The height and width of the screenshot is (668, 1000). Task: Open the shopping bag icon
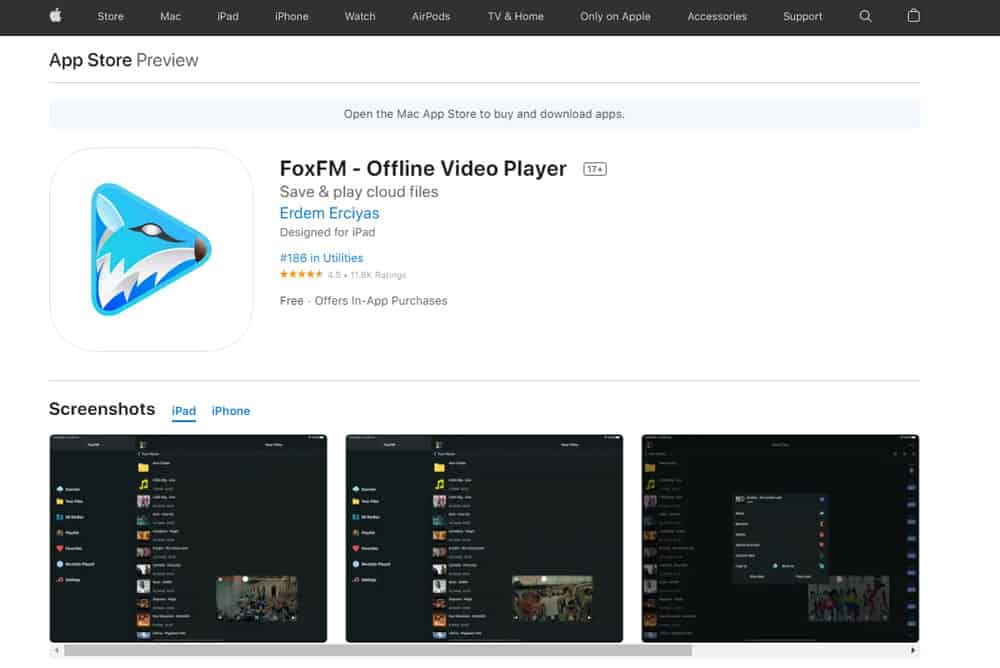pos(913,16)
